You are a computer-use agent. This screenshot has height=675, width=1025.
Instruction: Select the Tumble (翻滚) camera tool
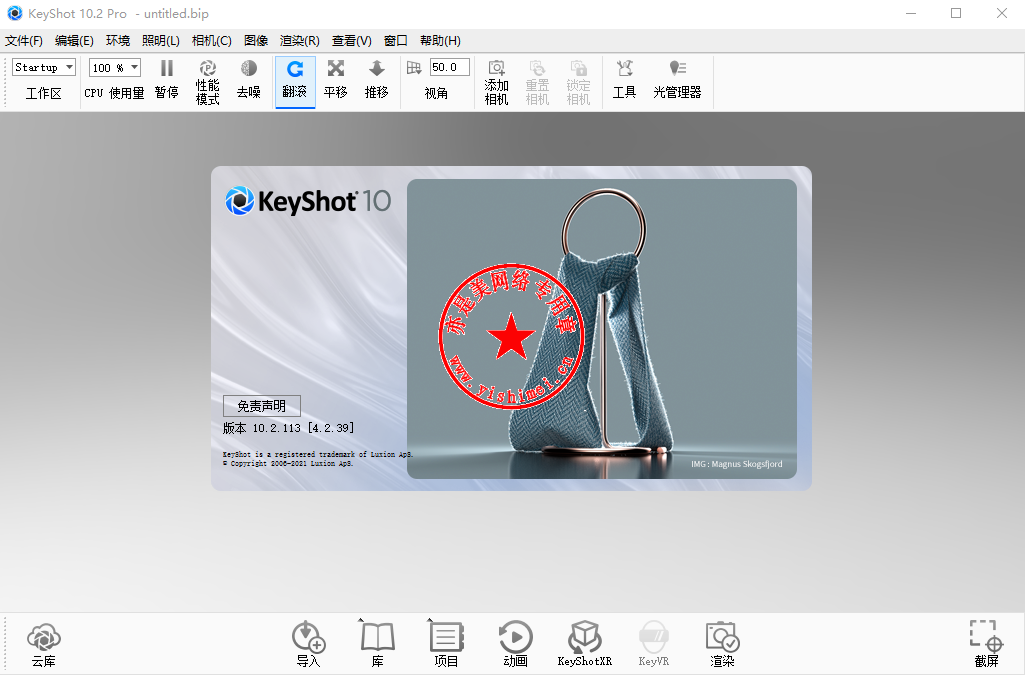point(295,81)
